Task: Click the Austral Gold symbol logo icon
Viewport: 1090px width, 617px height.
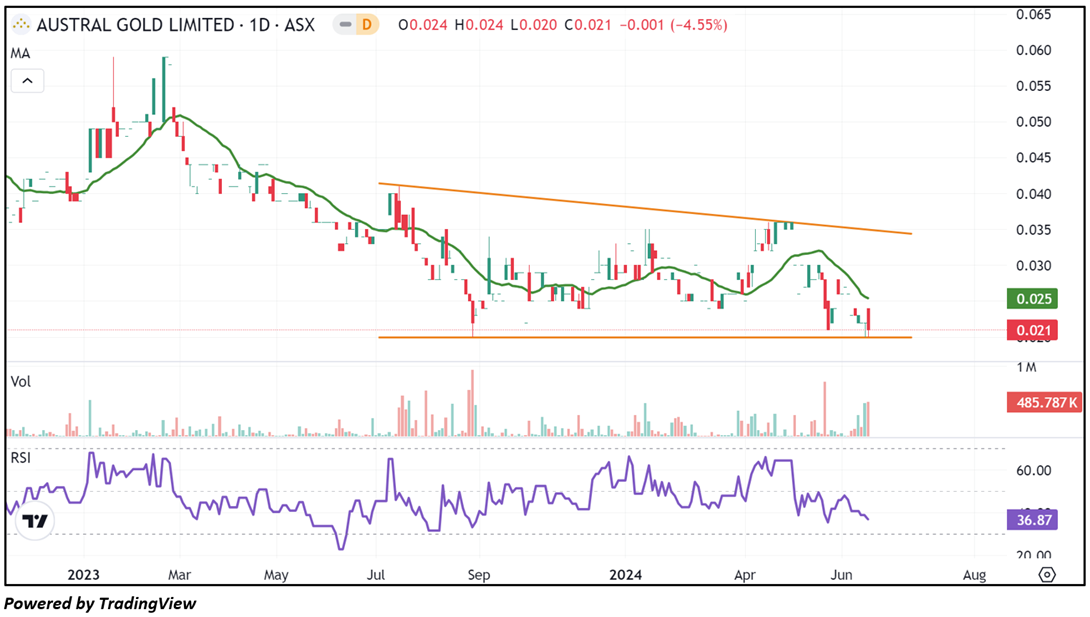Action: coord(22,25)
